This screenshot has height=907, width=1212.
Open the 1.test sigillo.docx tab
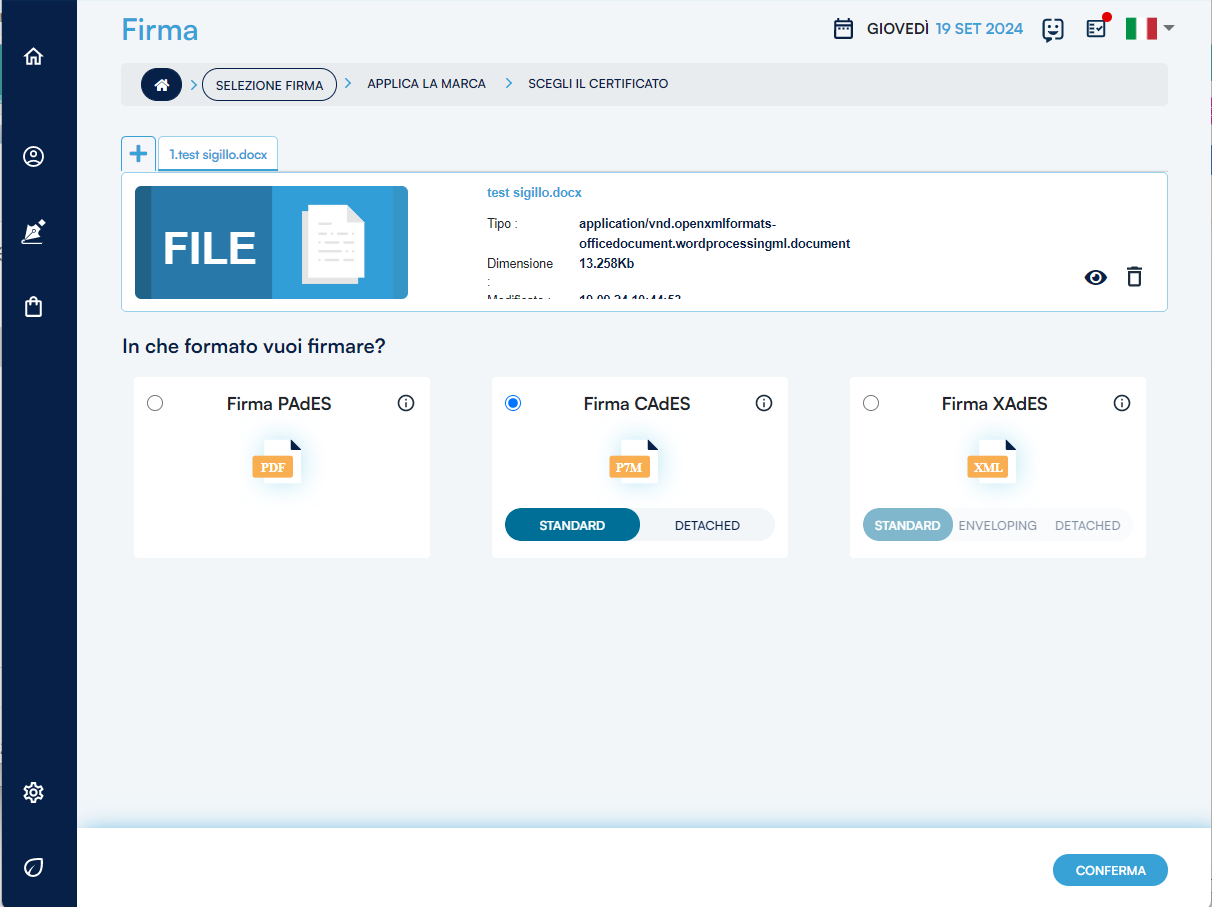(218, 155)
